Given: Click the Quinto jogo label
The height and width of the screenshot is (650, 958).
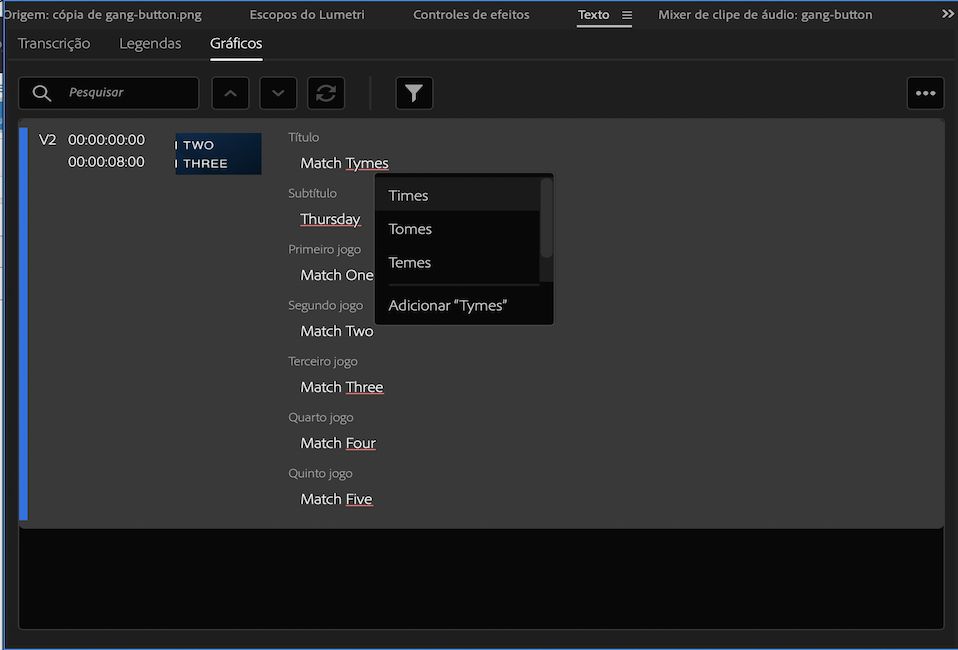Looking at the screenshot, I should click(320, 473).
